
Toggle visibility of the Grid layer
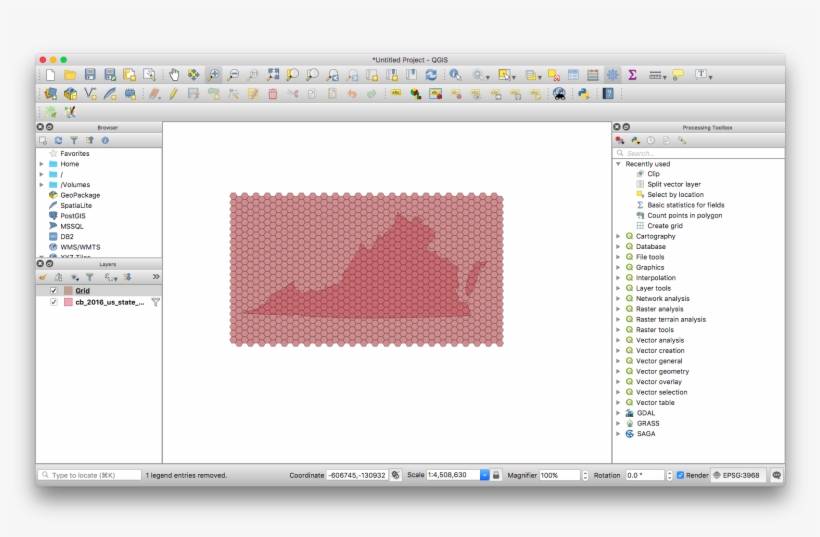pyautogui.click(x=54, y=291)
